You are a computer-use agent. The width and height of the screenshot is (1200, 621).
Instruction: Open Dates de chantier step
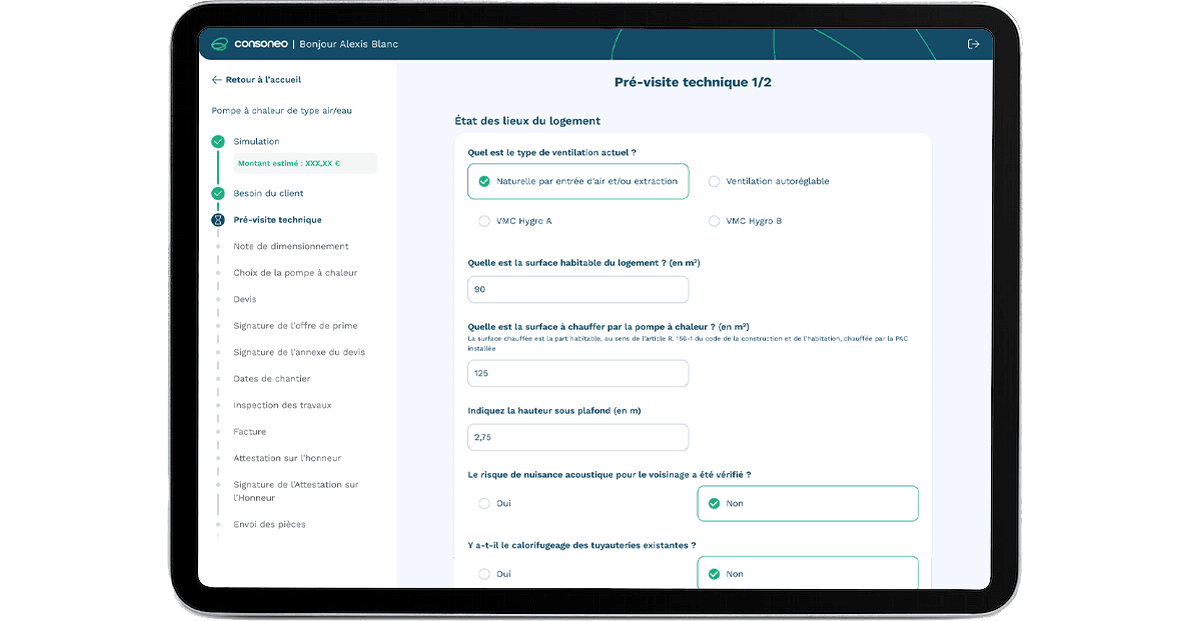coord(272,379)
